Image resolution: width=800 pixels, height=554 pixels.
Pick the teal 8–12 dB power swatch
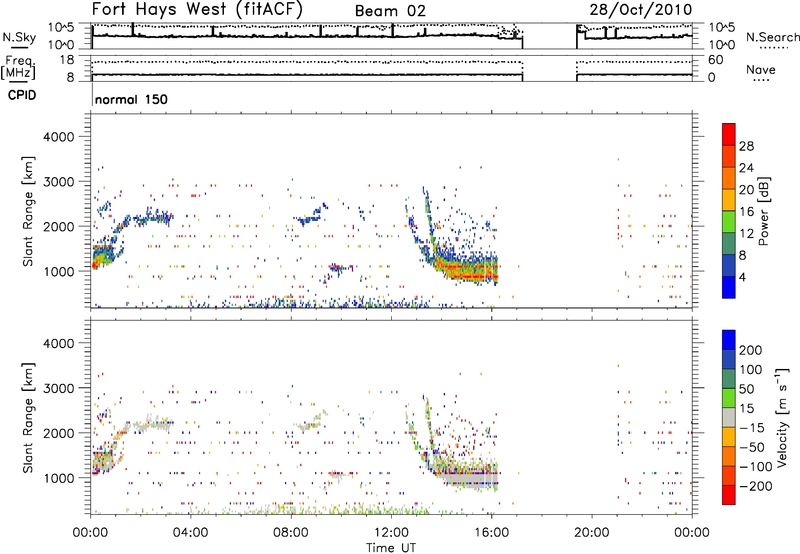point(729,244)
